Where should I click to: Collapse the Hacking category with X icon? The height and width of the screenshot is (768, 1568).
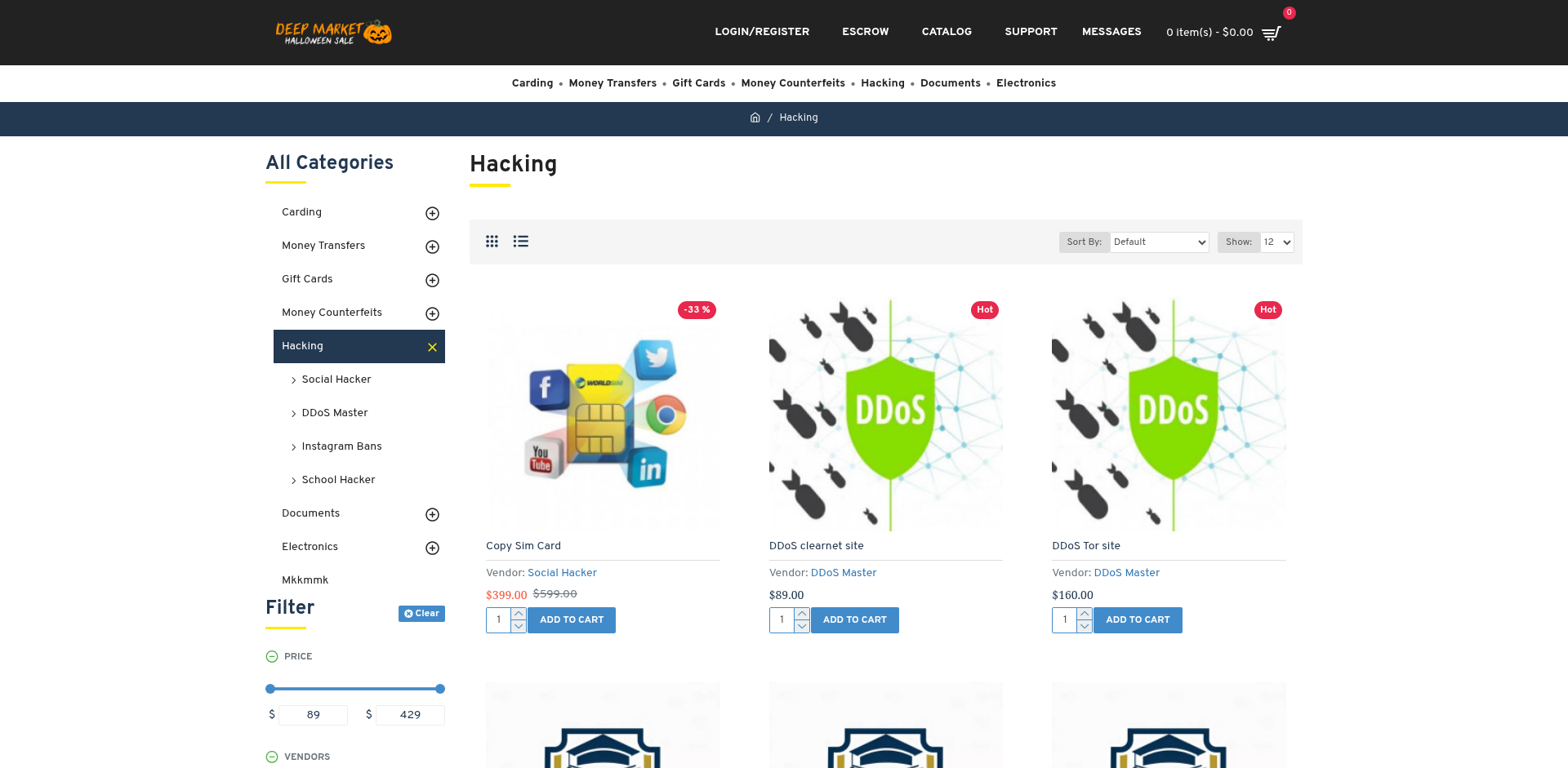pos(432,347)
